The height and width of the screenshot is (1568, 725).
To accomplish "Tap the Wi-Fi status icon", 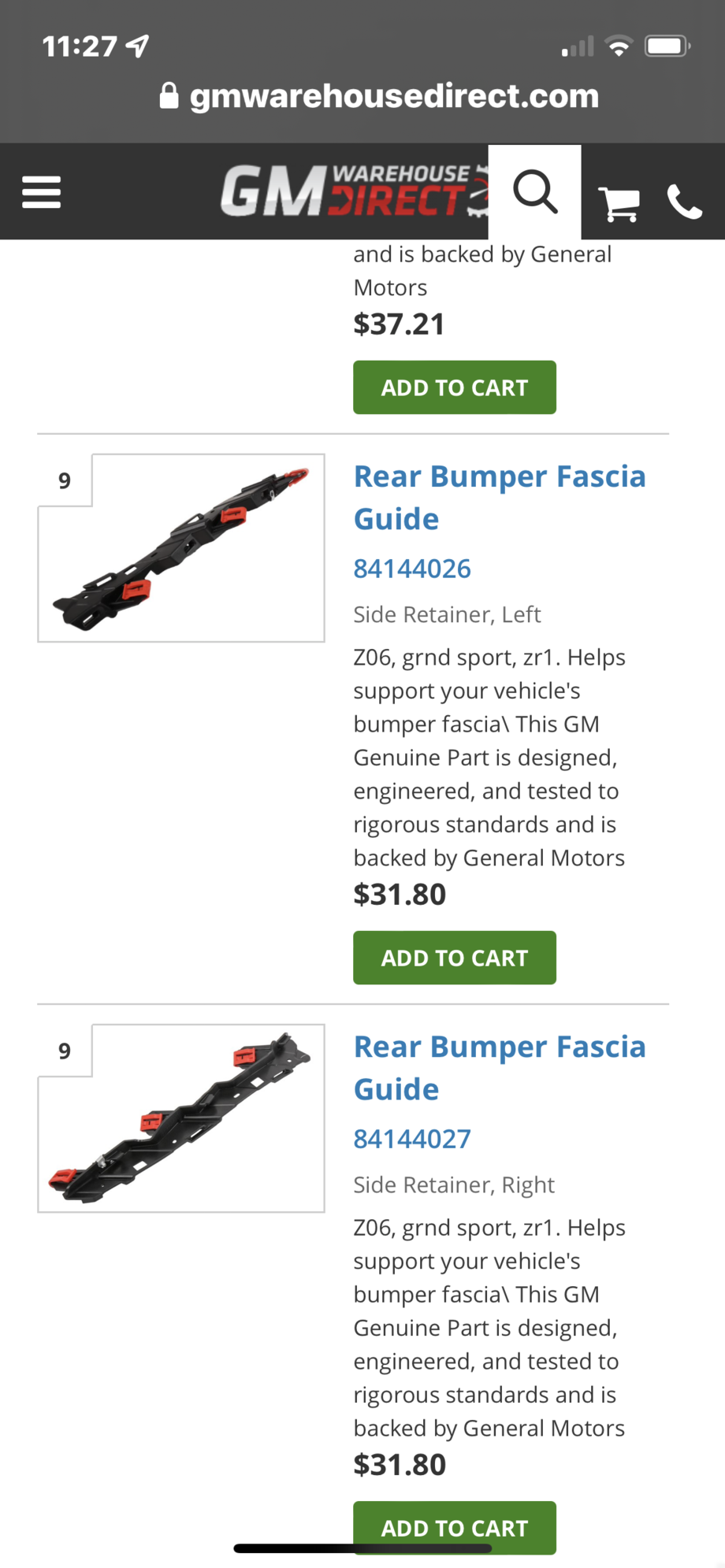I will (619, 46).
